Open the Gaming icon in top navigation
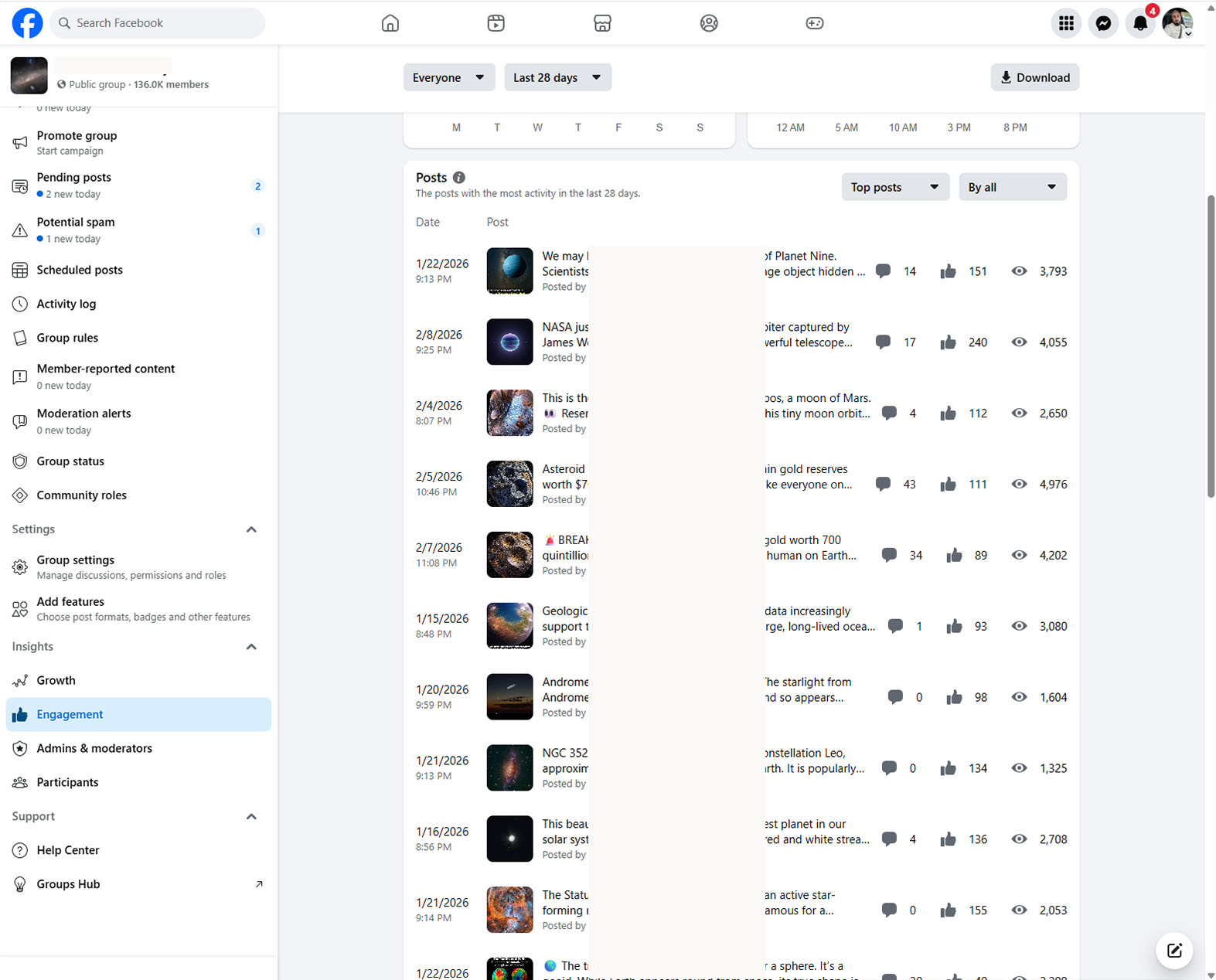The image size is (1216, 980). pos(815,23)
